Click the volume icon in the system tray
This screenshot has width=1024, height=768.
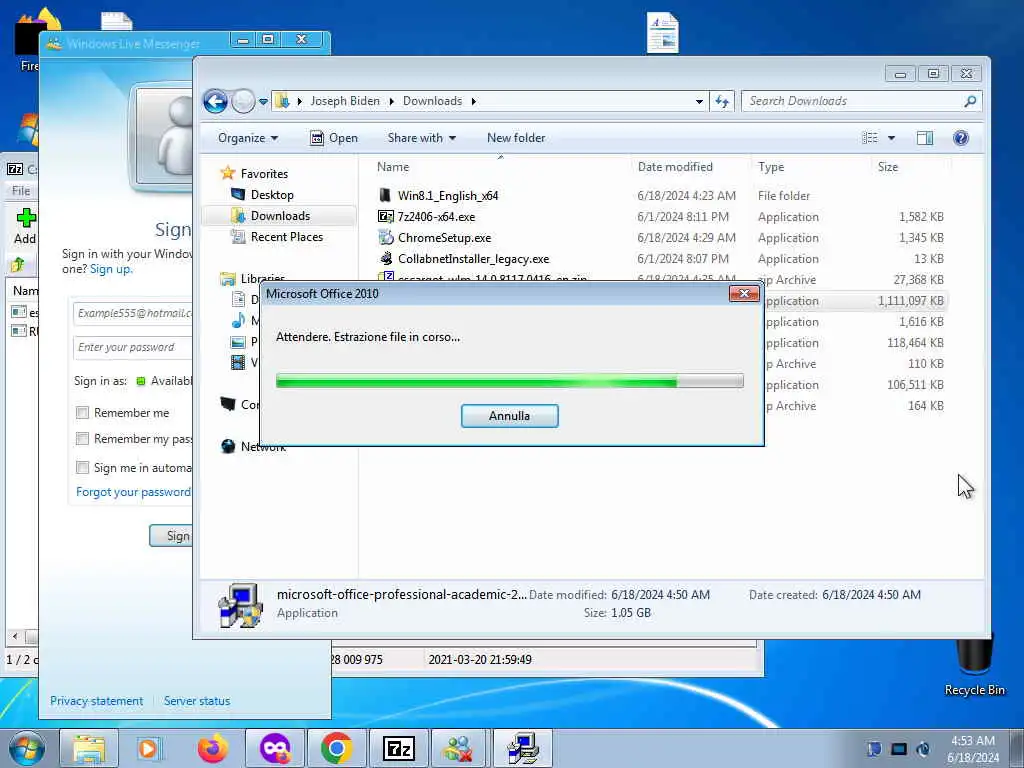tap(923, 749)
